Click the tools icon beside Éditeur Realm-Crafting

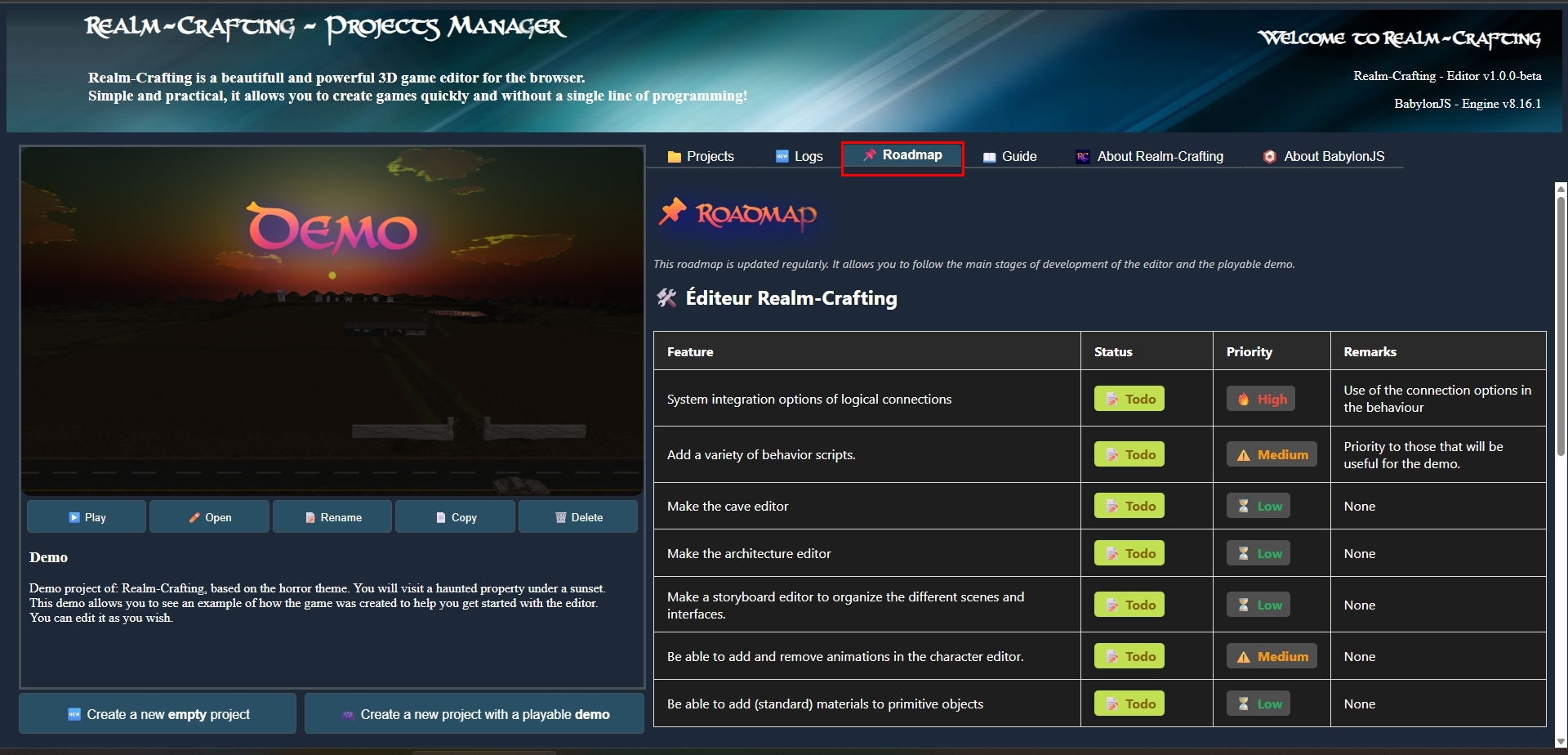(666, 298)
